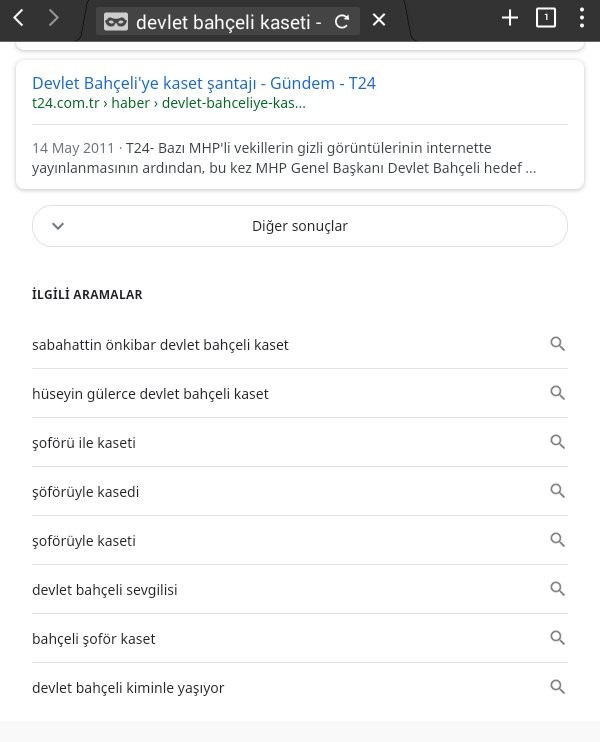The width and height of the screenshot is (600, 742).
Task: Expand 'Diğer sonuçlar' more results
Action: coord(300,226)
